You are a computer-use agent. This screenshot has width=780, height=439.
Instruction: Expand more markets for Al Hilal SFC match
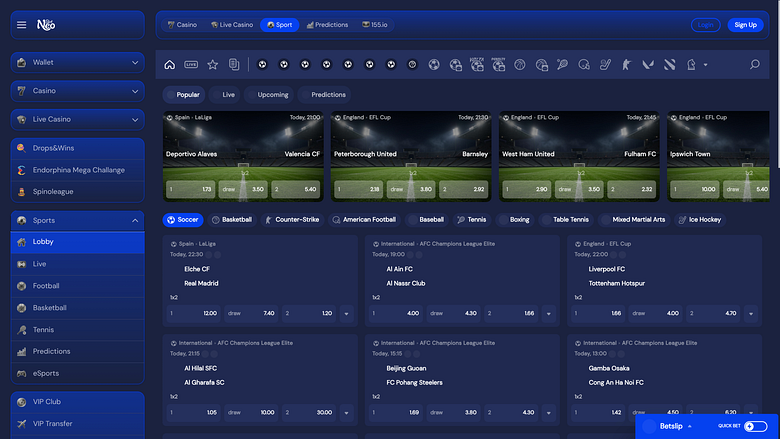point(347,413)
